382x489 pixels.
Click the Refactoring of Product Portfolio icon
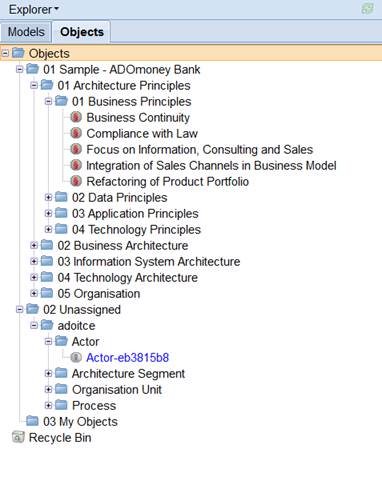(76, 181)
